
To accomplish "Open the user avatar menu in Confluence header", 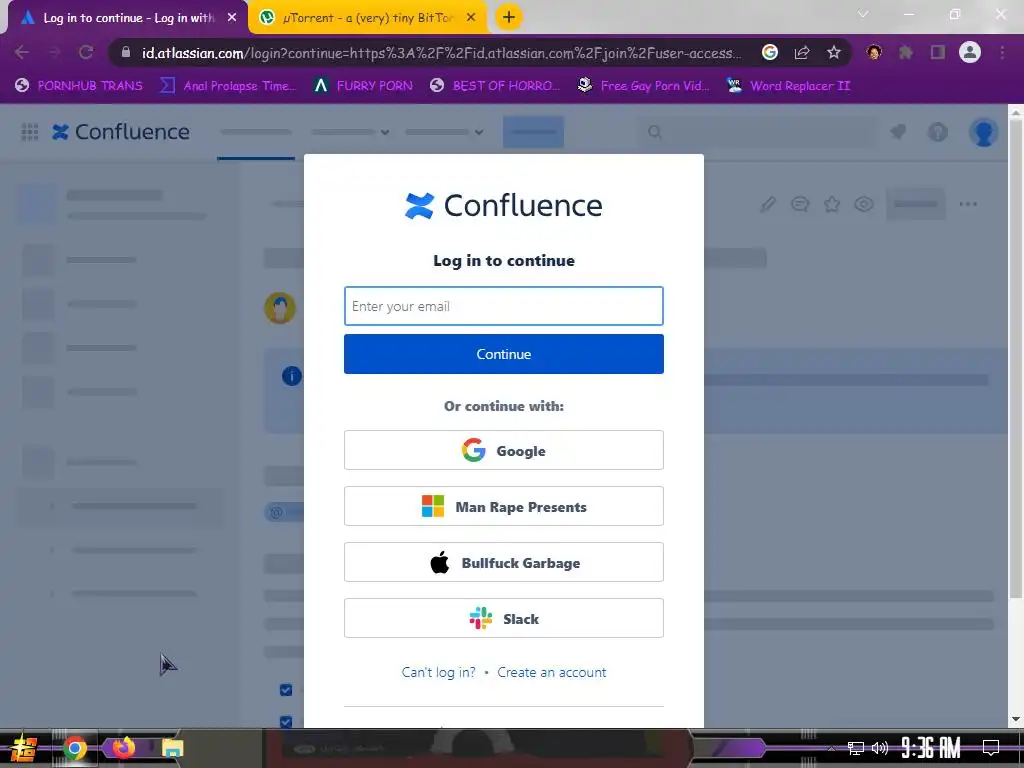I will (983, 133).
